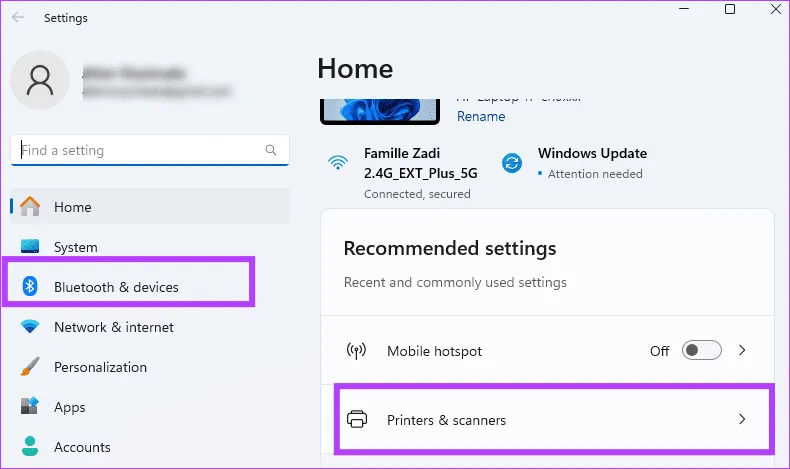This screenshot has height=469, width=790.
Task: Click the Windows Update sync icon
Action: 512,163
